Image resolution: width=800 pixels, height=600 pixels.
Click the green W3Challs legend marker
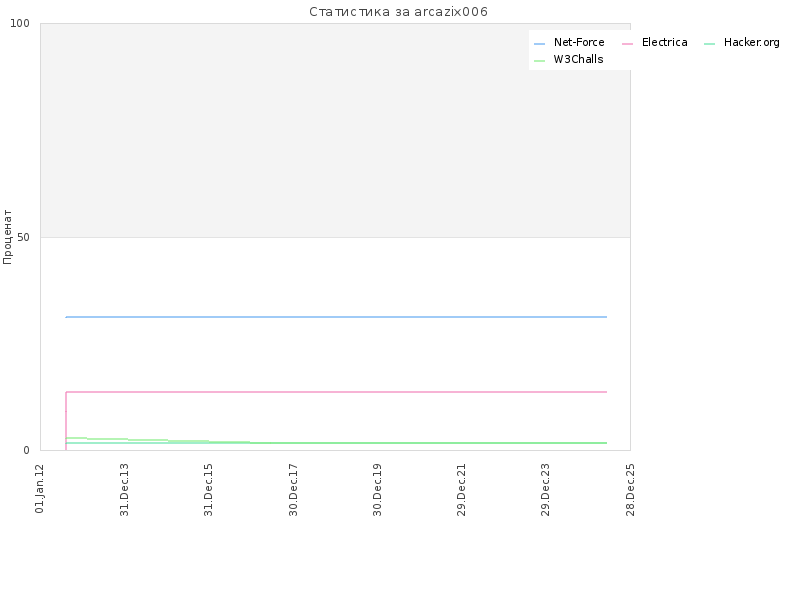click(x=539, y=61)
